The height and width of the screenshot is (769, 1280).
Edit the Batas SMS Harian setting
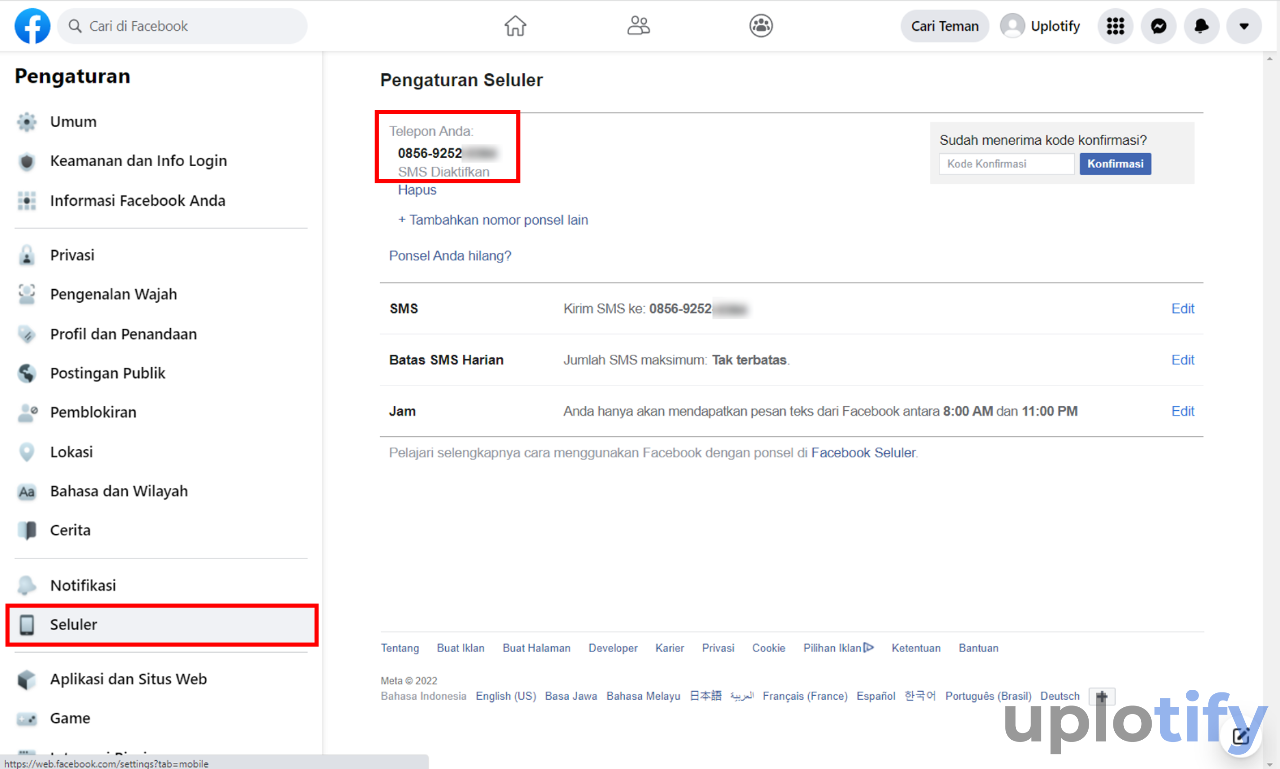click(x=1183, y=360)
